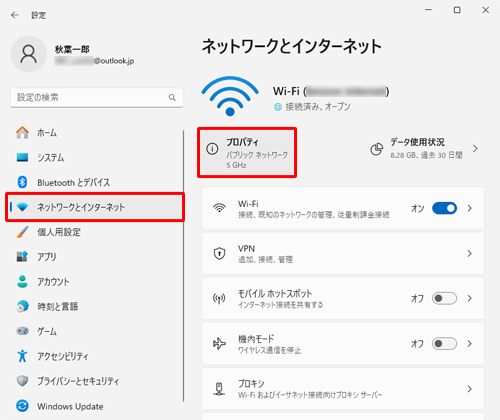The height and width of the screenshot is (420, 500).
Task: Expand the VPN row chevron
Action: [x=470, y=254]
